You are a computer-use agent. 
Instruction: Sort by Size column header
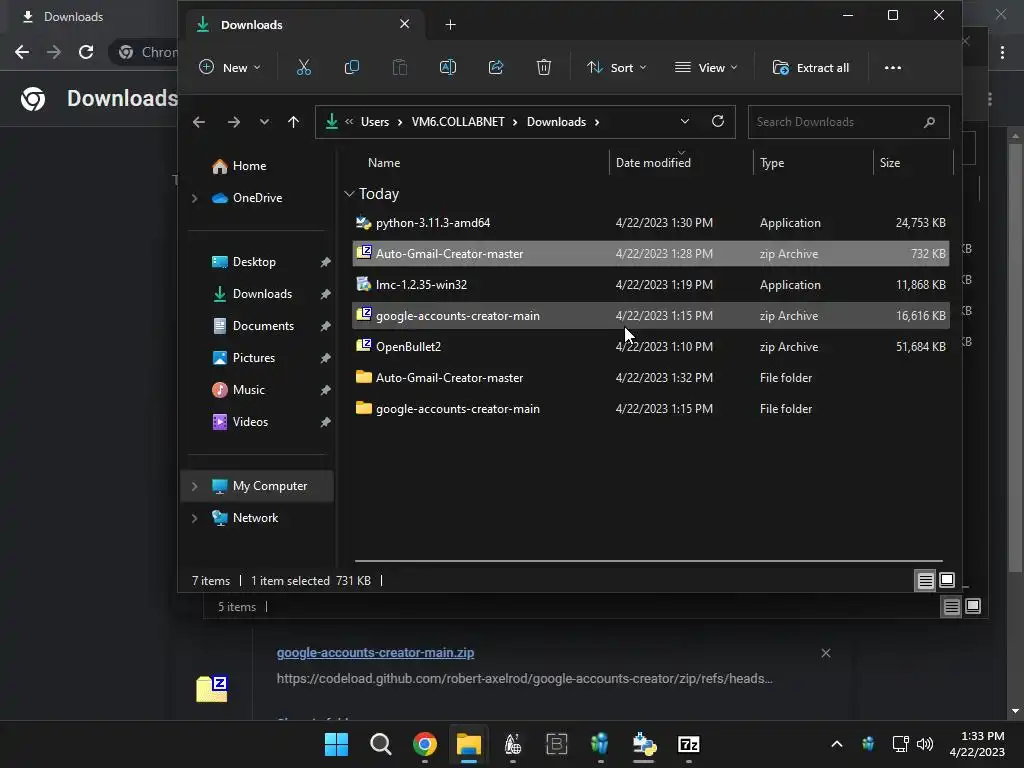[x=889, y=163]
